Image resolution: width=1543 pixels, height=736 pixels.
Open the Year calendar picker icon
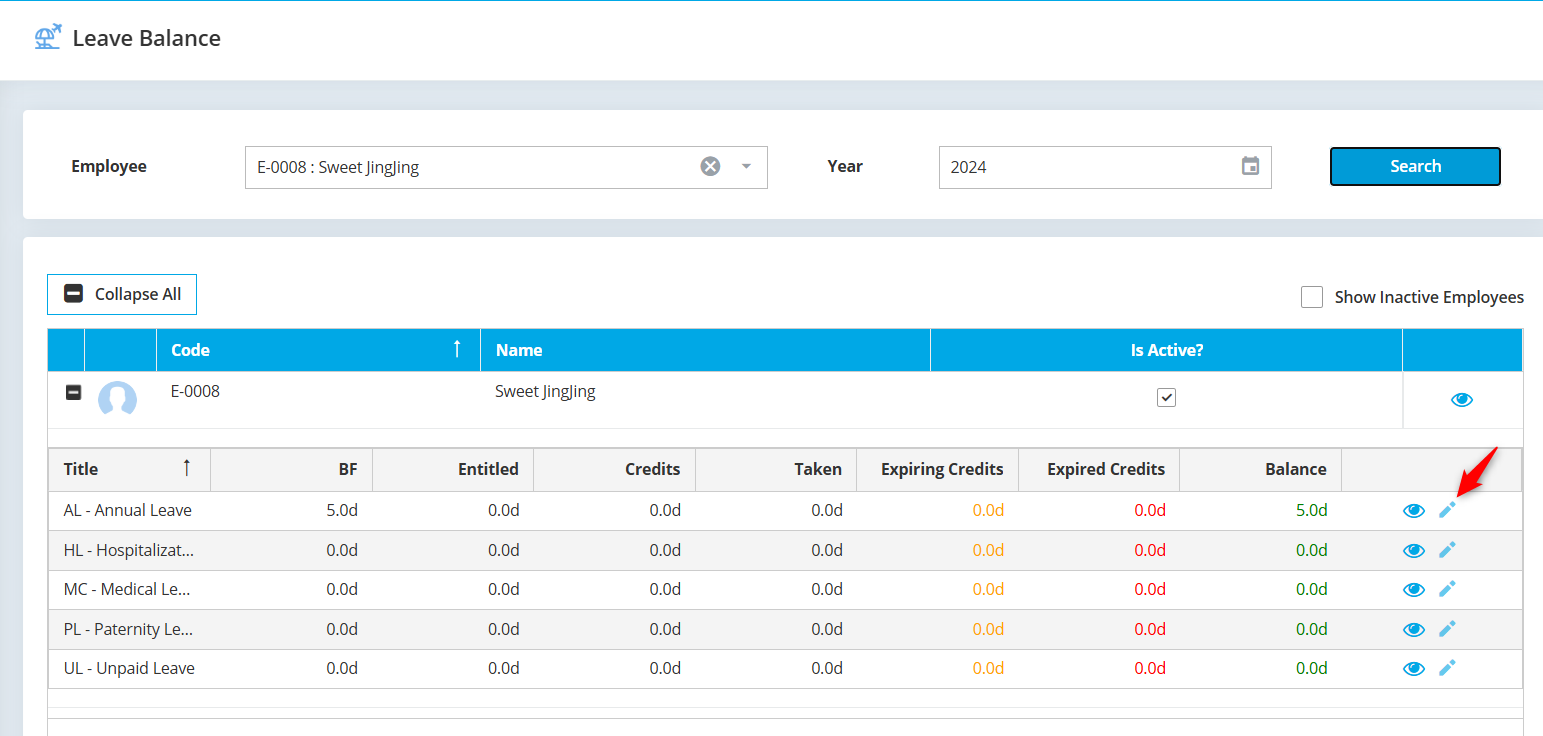(x=1250, y=166)
